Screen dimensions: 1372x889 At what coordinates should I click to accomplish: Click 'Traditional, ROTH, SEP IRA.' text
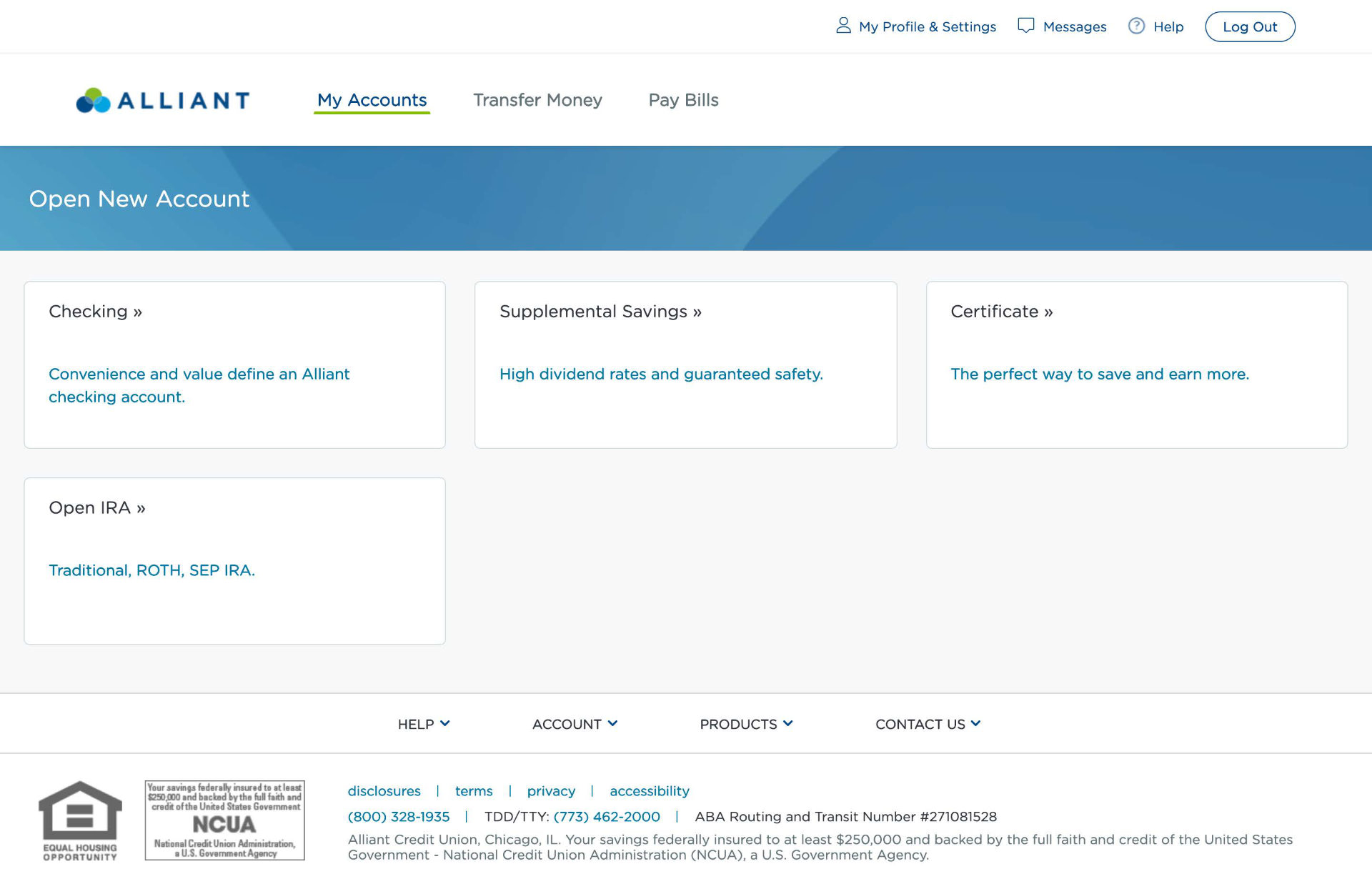(x=151, y=570)
